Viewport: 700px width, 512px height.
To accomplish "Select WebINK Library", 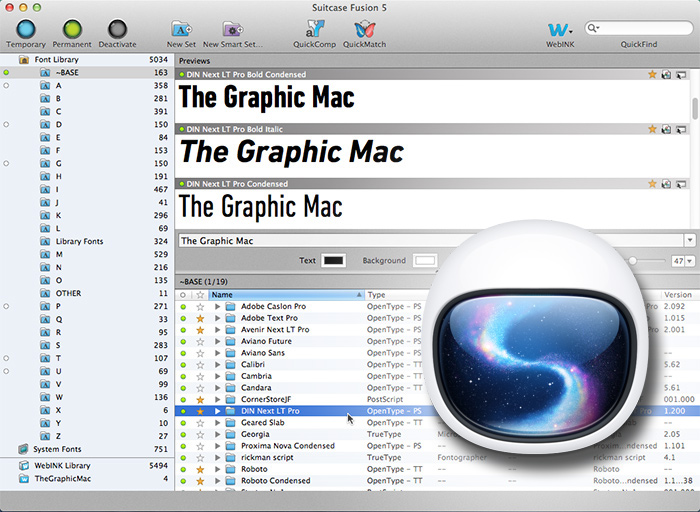I will point(87,466).
